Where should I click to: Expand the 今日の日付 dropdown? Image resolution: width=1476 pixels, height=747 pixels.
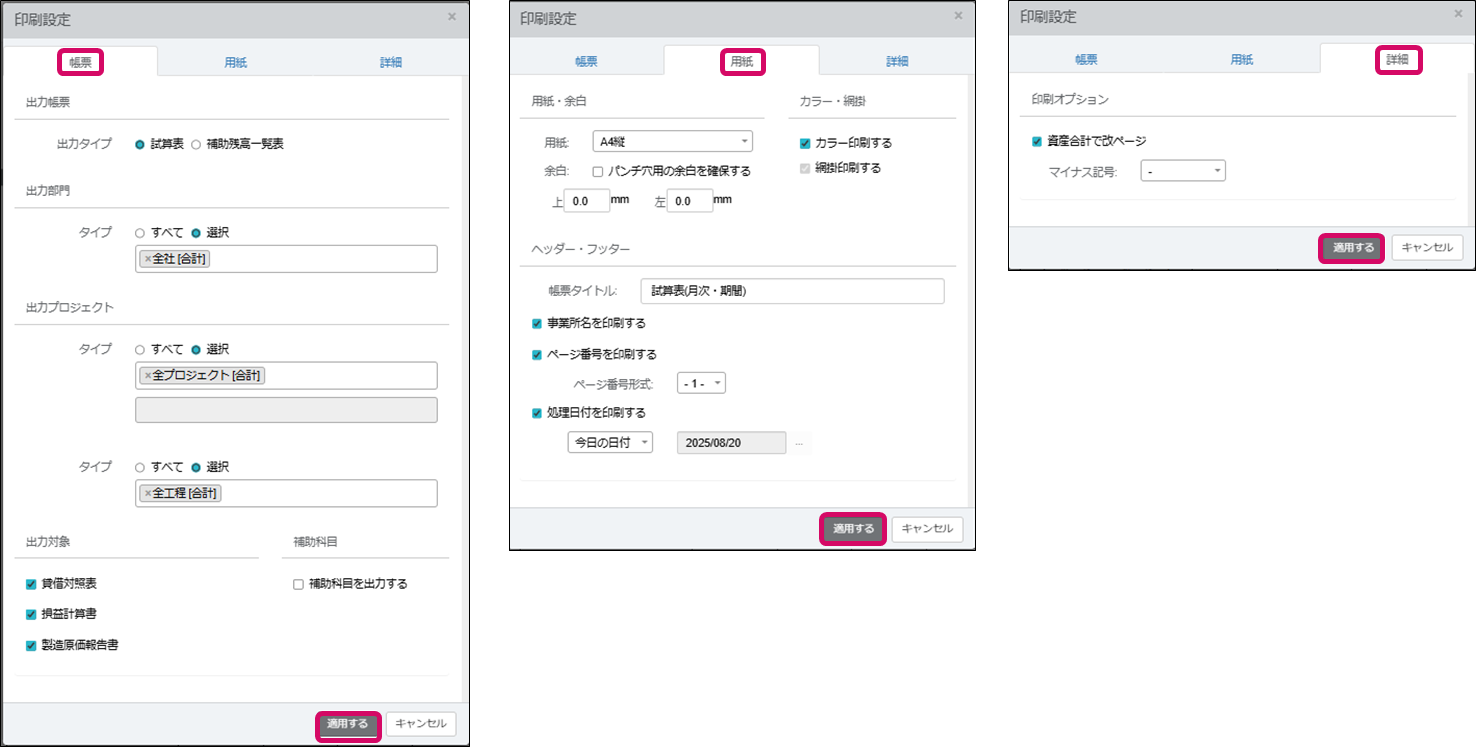pyautogui.click(x=610, y=443)
